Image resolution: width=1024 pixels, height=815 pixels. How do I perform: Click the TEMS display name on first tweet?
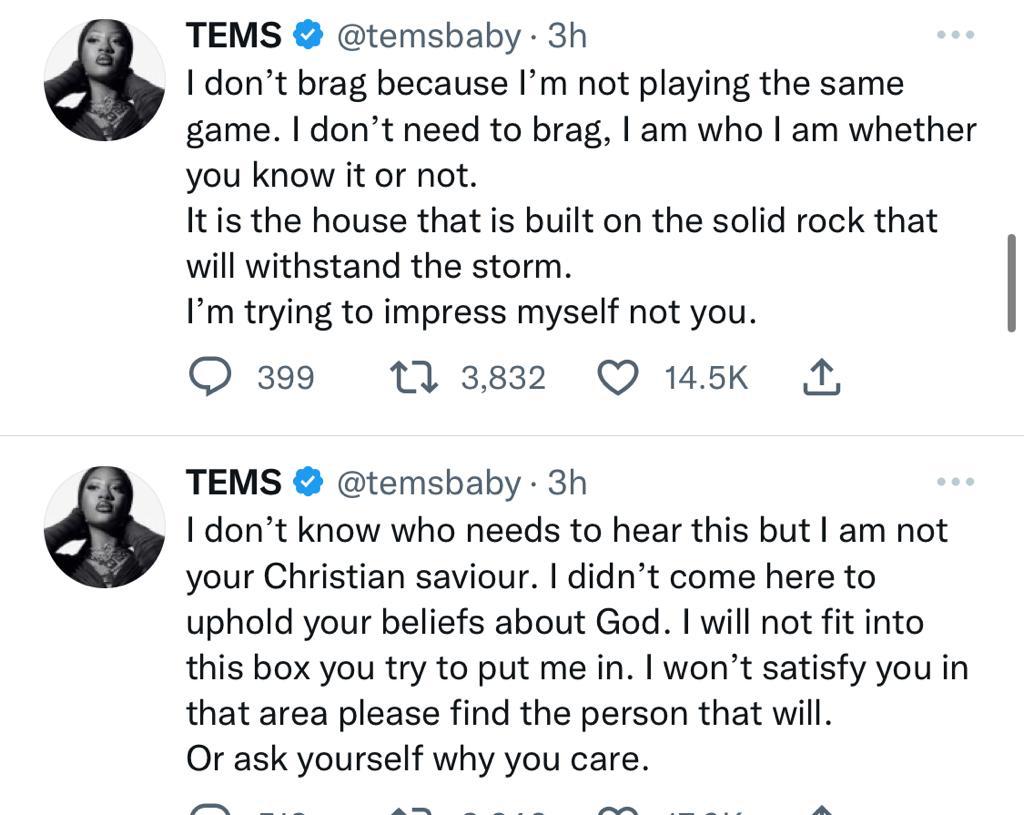[234, 37]
